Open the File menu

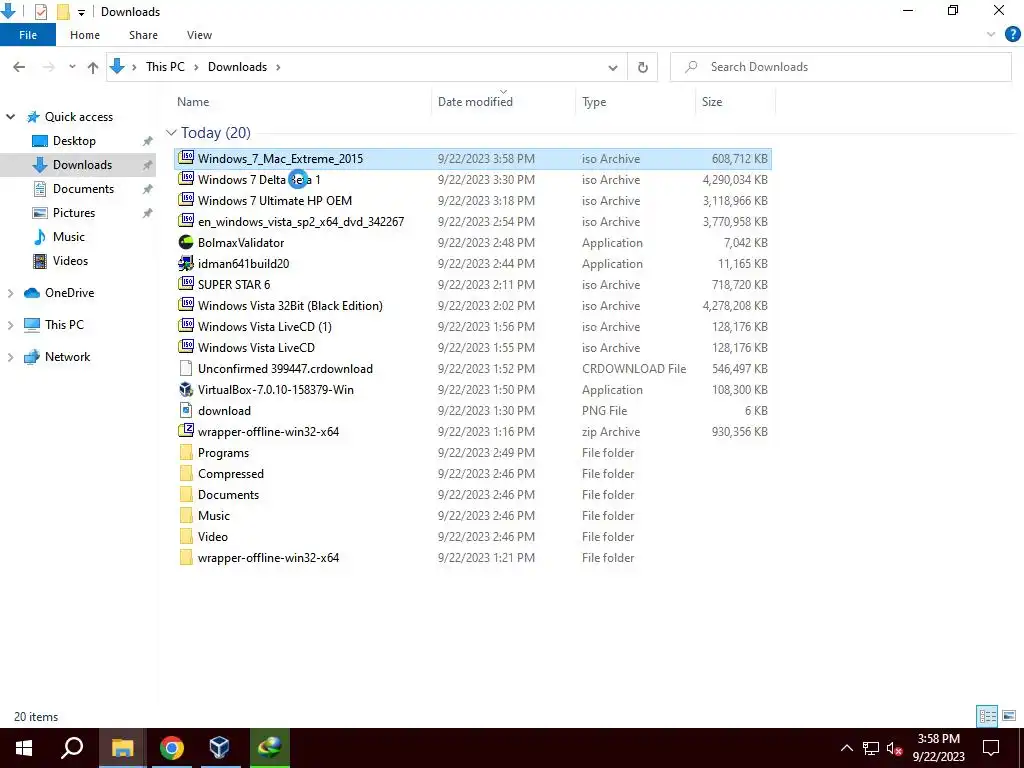click(x=28, y=35)
